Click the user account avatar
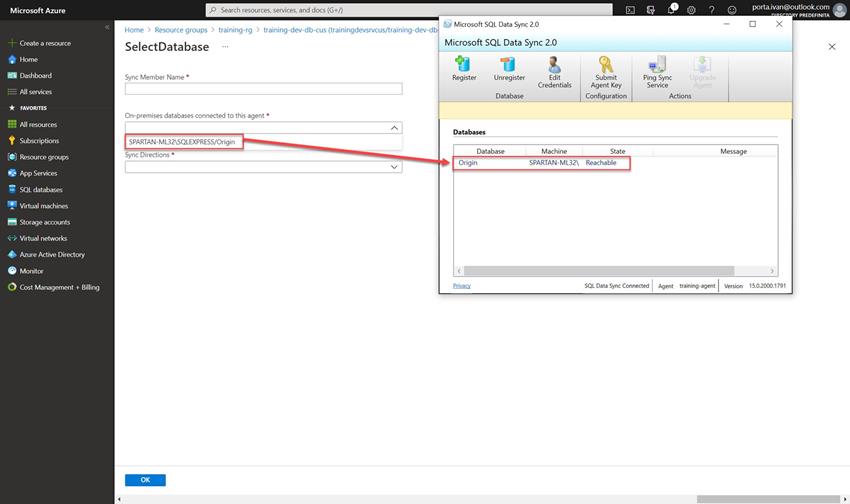This screenshot has height=504, width=850. coord(839,10)
